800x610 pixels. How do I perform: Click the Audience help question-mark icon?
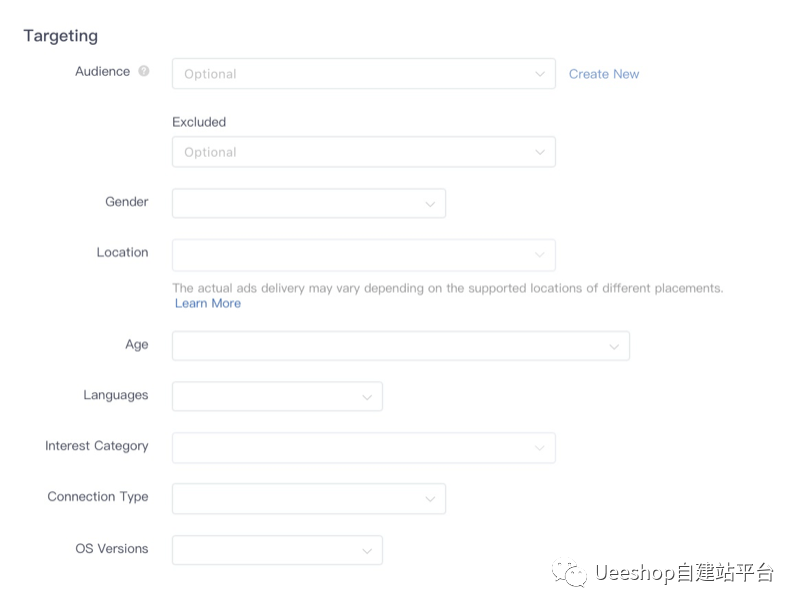[144, 72]
